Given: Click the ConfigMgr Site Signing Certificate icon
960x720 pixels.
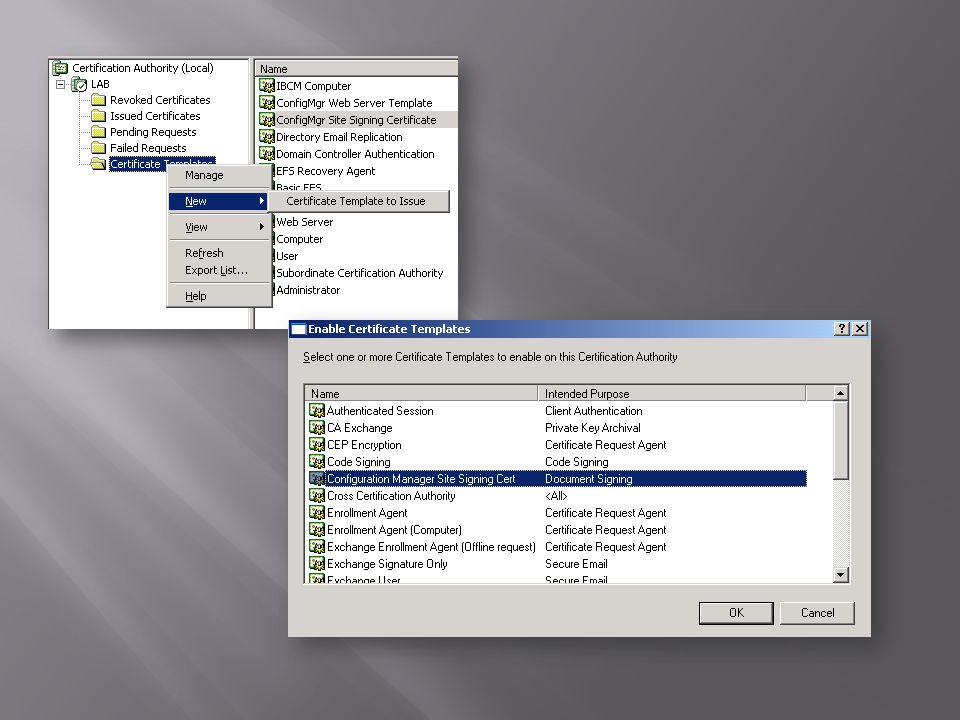Looking at the screenshot, I should pyautogui.click(x=267, y=120).
